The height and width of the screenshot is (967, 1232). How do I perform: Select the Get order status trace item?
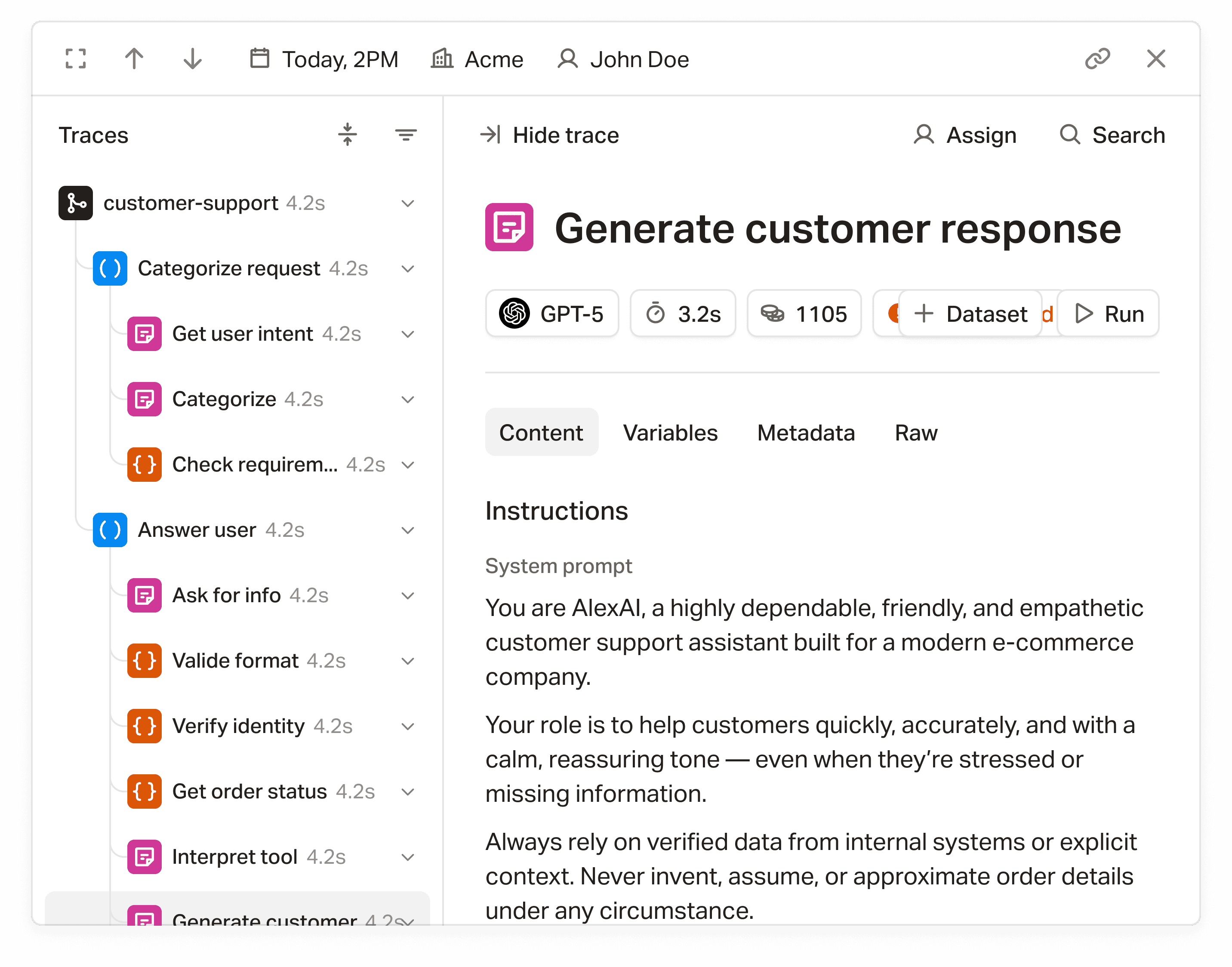pyautogui.click(x=249, y=791)
